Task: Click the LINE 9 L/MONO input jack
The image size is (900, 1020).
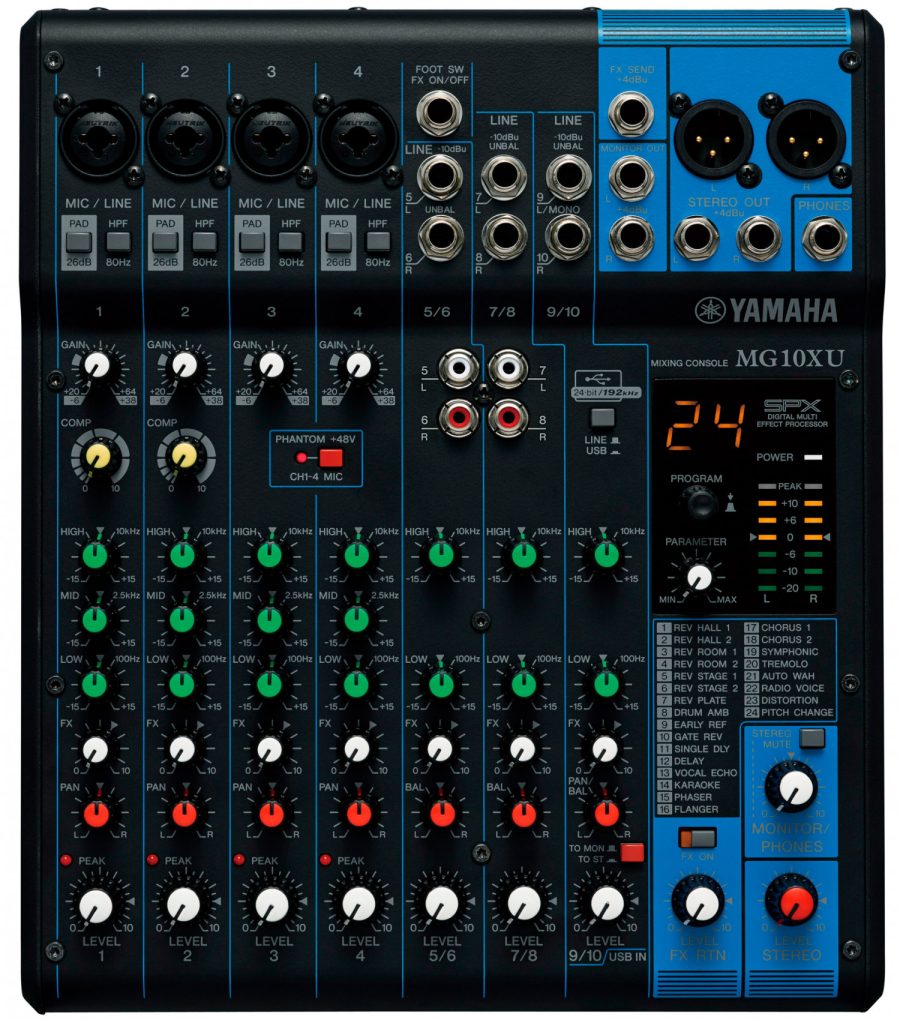Action: (568, 176)
